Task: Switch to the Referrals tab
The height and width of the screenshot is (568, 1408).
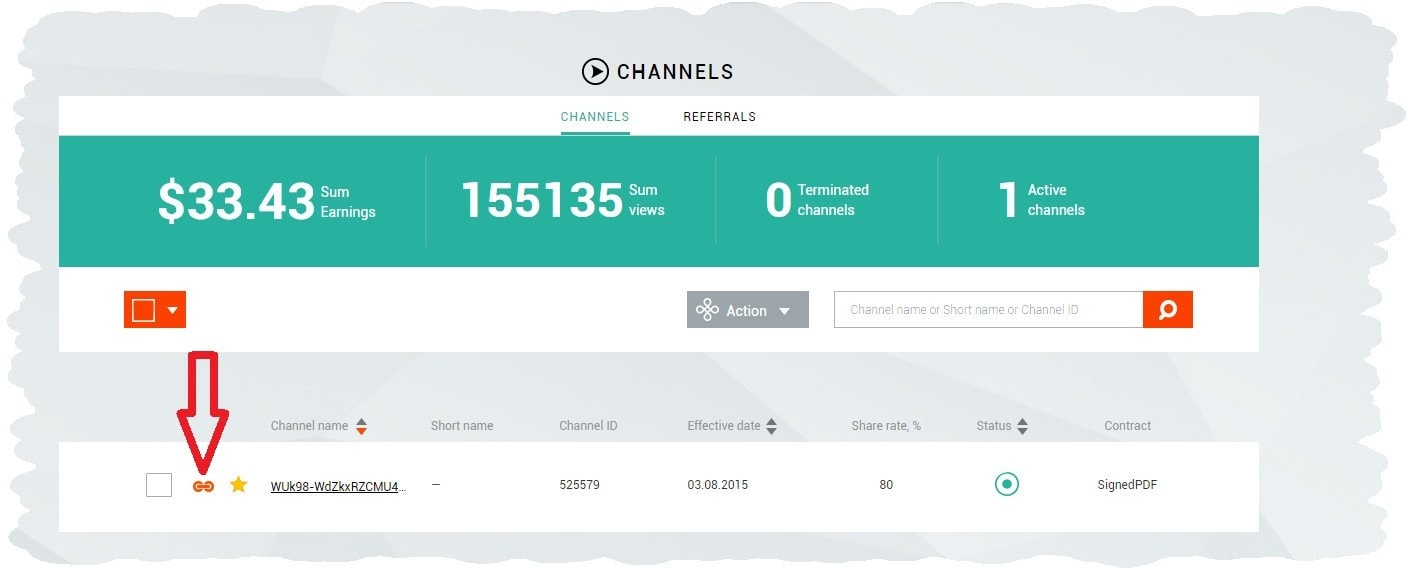Action: (719, 117)
